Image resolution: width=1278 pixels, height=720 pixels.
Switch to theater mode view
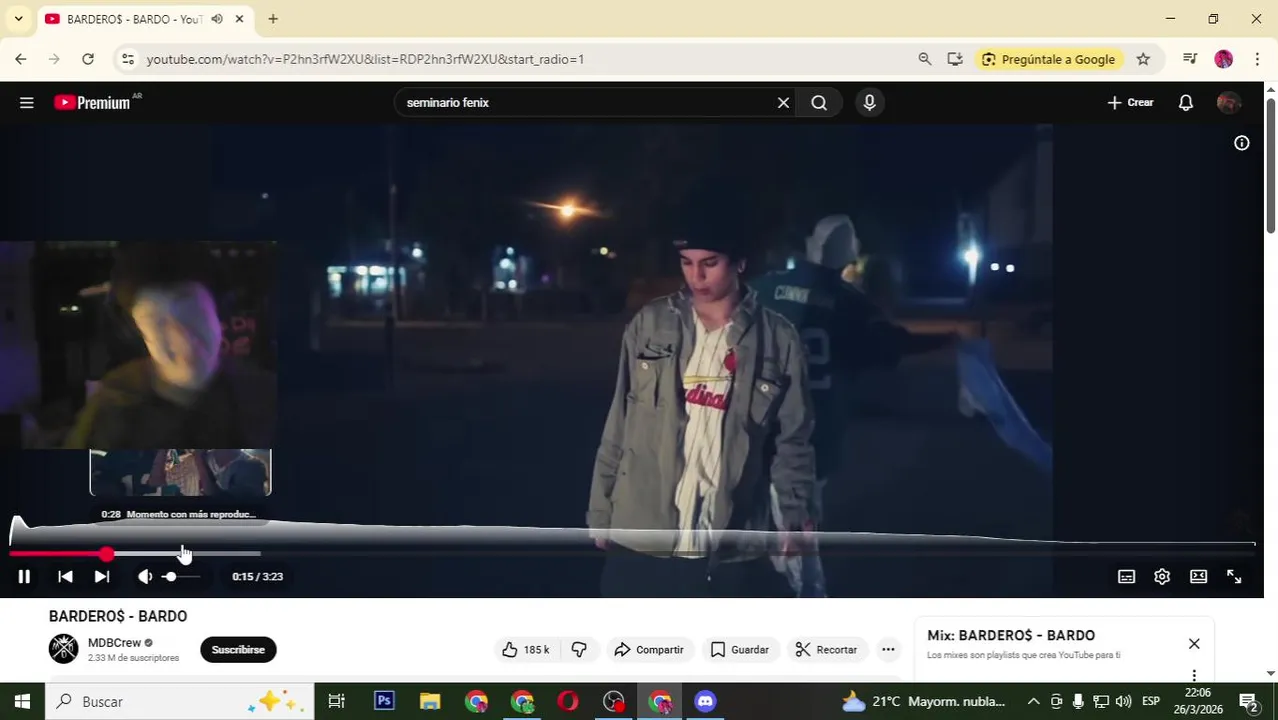click(1198, 576)
